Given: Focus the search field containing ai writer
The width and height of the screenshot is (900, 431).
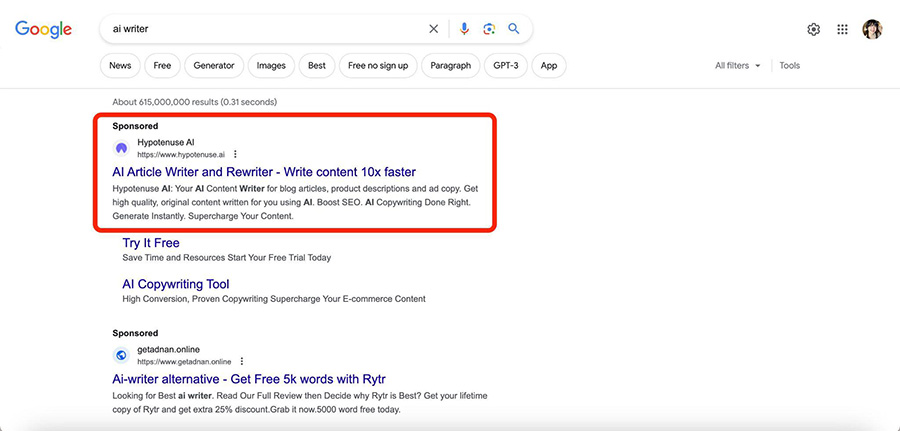Looking at the screenshot, I should click(264, 29).
